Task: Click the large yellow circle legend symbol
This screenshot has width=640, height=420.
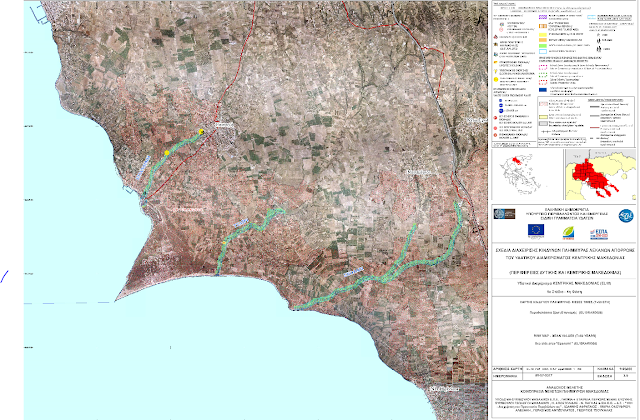Action: (x=496, y=80)
